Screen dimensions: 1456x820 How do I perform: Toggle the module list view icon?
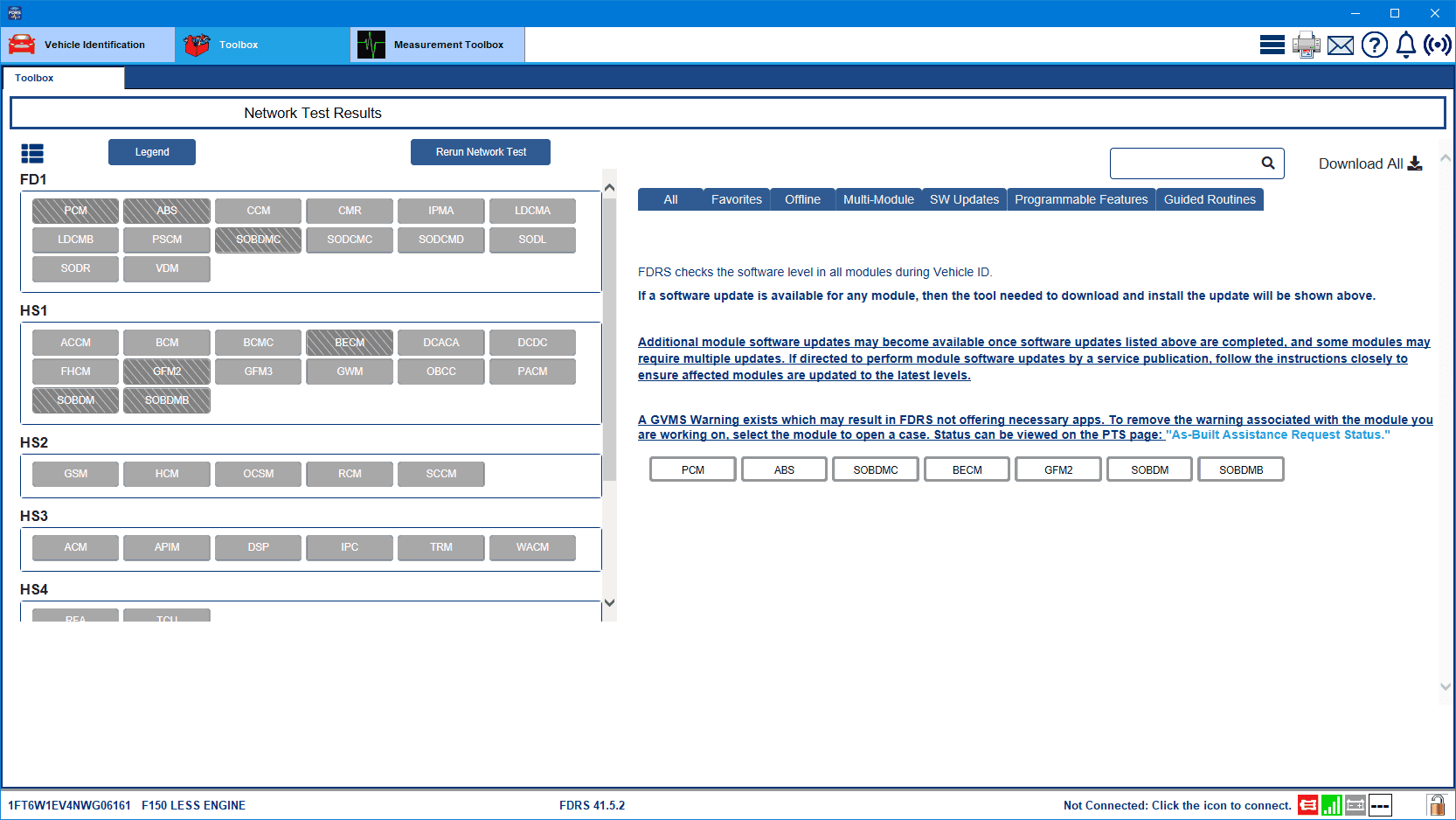(x=32, y=154)
